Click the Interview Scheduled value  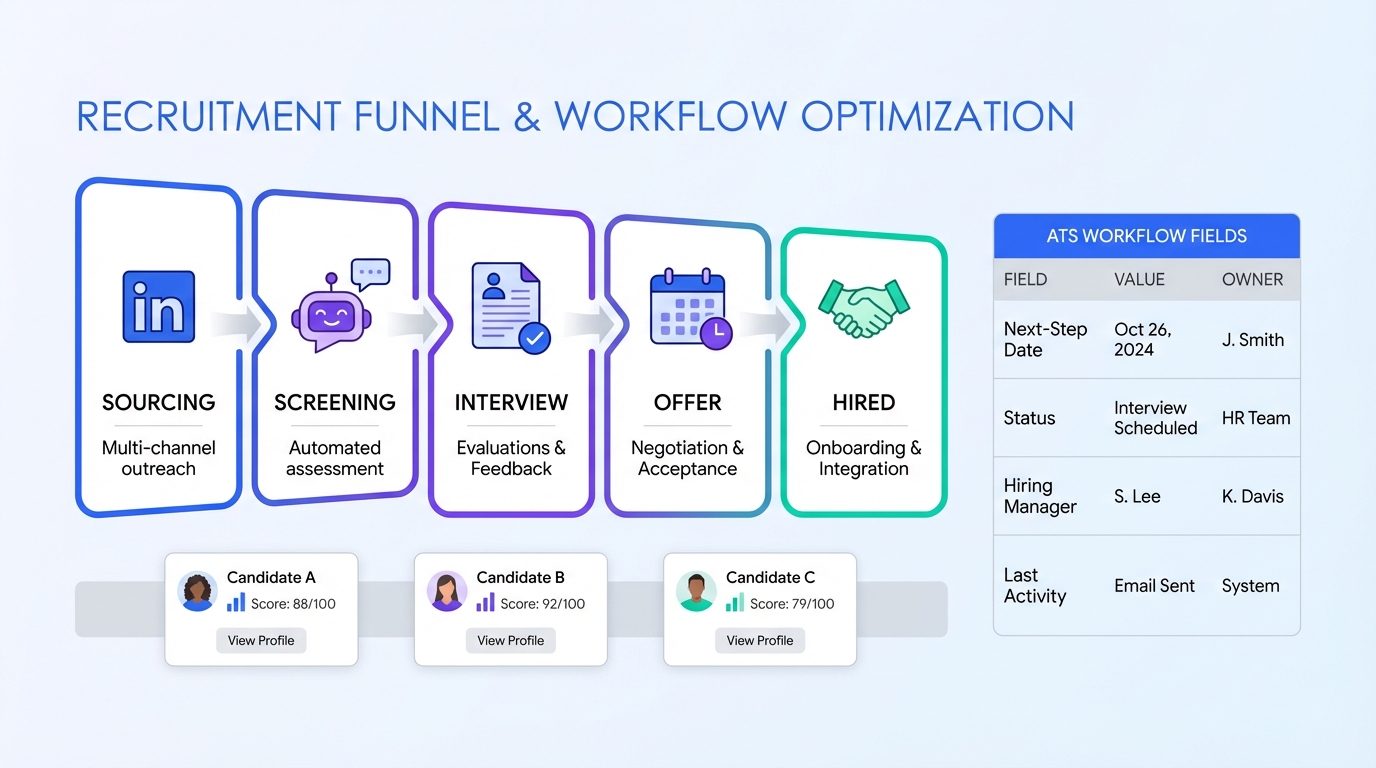coord(1155,418)
